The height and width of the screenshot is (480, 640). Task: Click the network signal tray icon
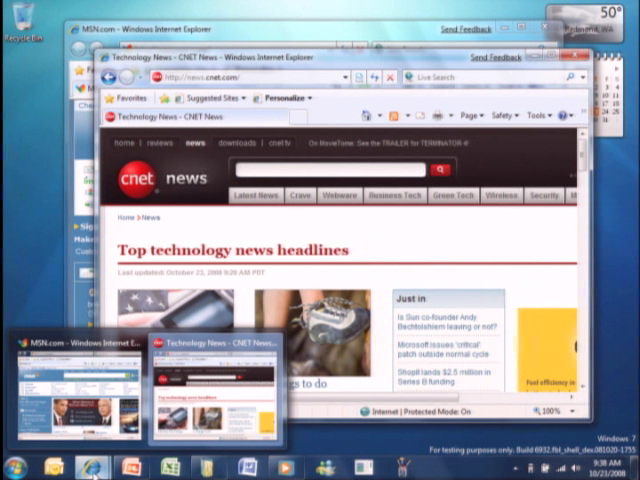click(561, 469)
